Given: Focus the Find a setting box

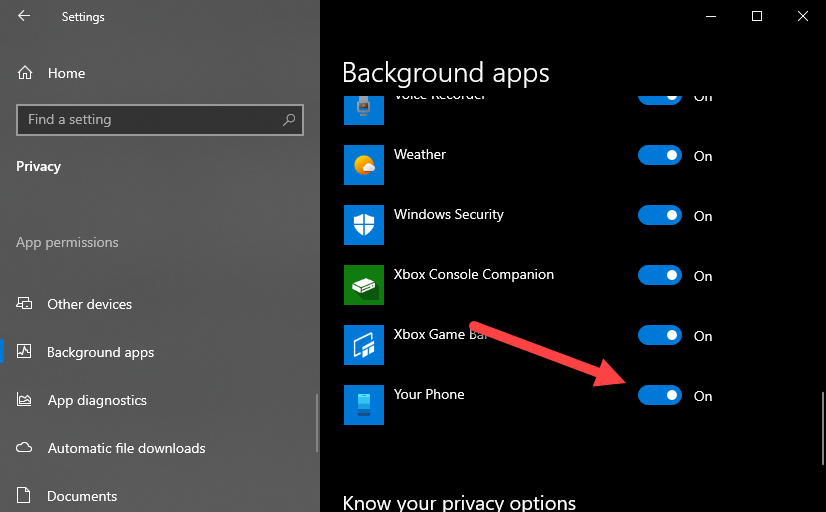Looking at the screenshot, I should [160, 120].
